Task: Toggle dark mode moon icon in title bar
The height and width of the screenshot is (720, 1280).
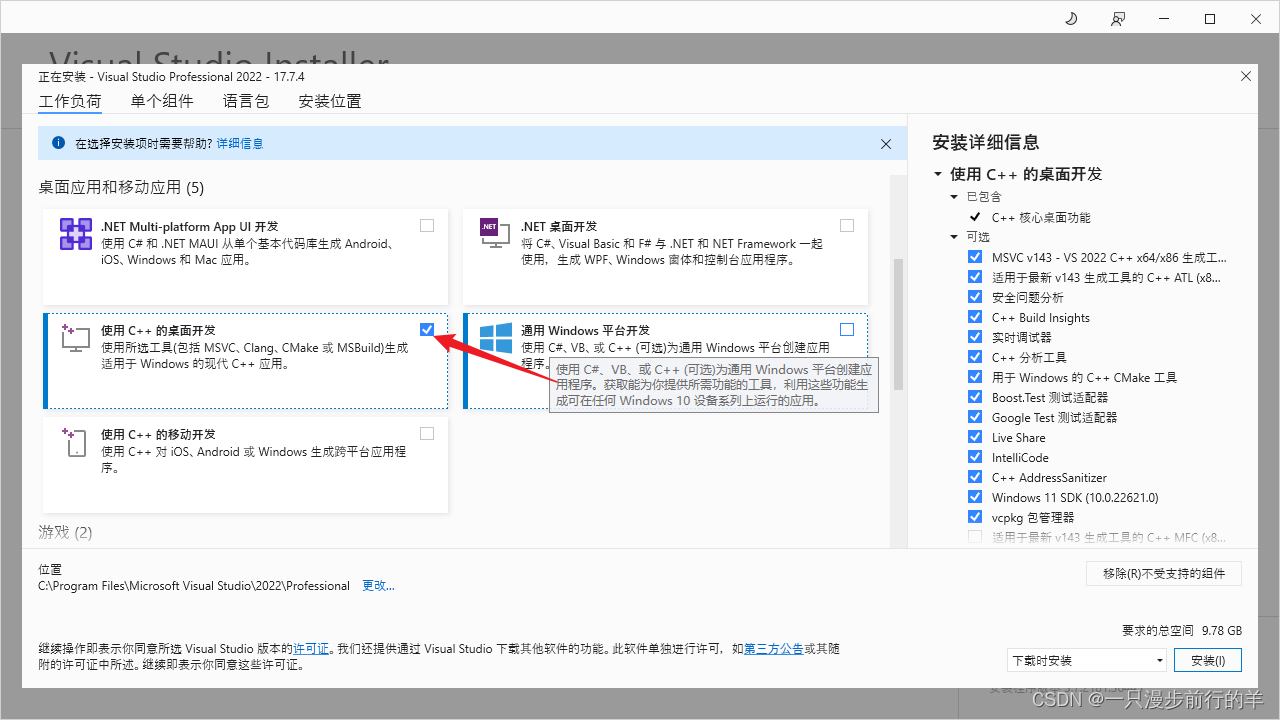Action: pos(1070,19)
